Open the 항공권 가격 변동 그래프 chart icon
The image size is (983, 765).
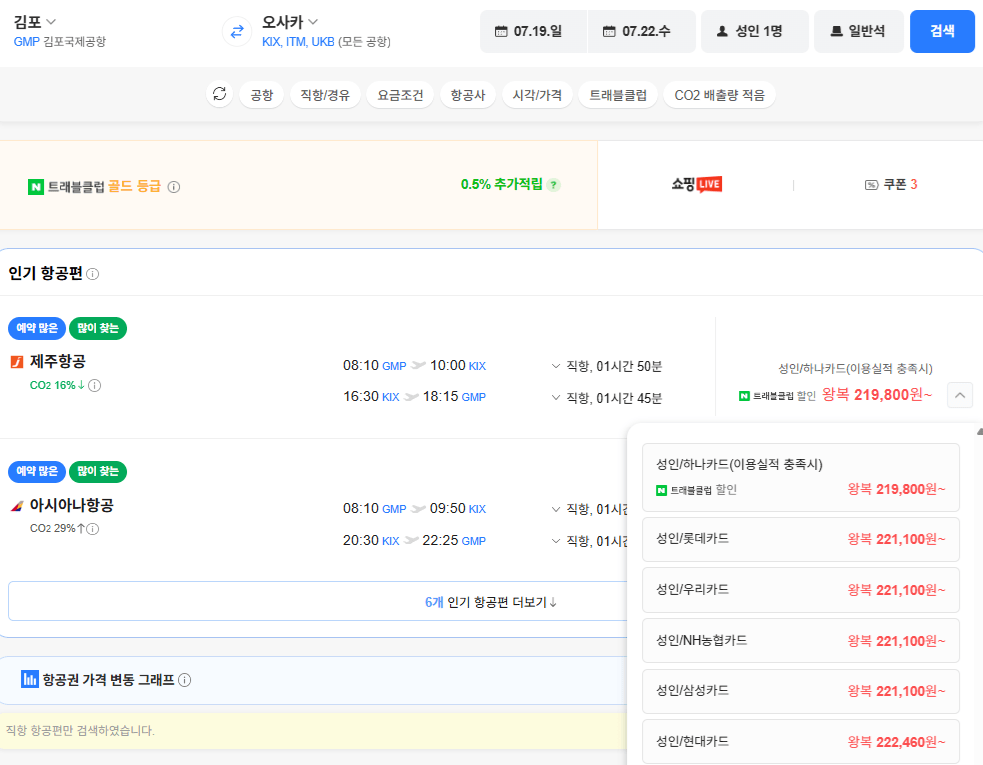pos(29,679)
